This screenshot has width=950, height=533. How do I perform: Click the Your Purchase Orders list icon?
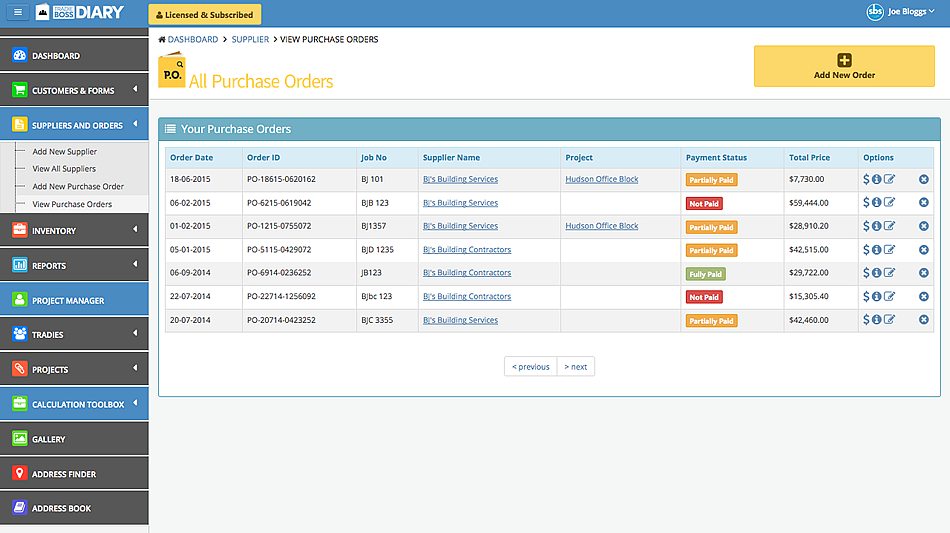(170, 129)
